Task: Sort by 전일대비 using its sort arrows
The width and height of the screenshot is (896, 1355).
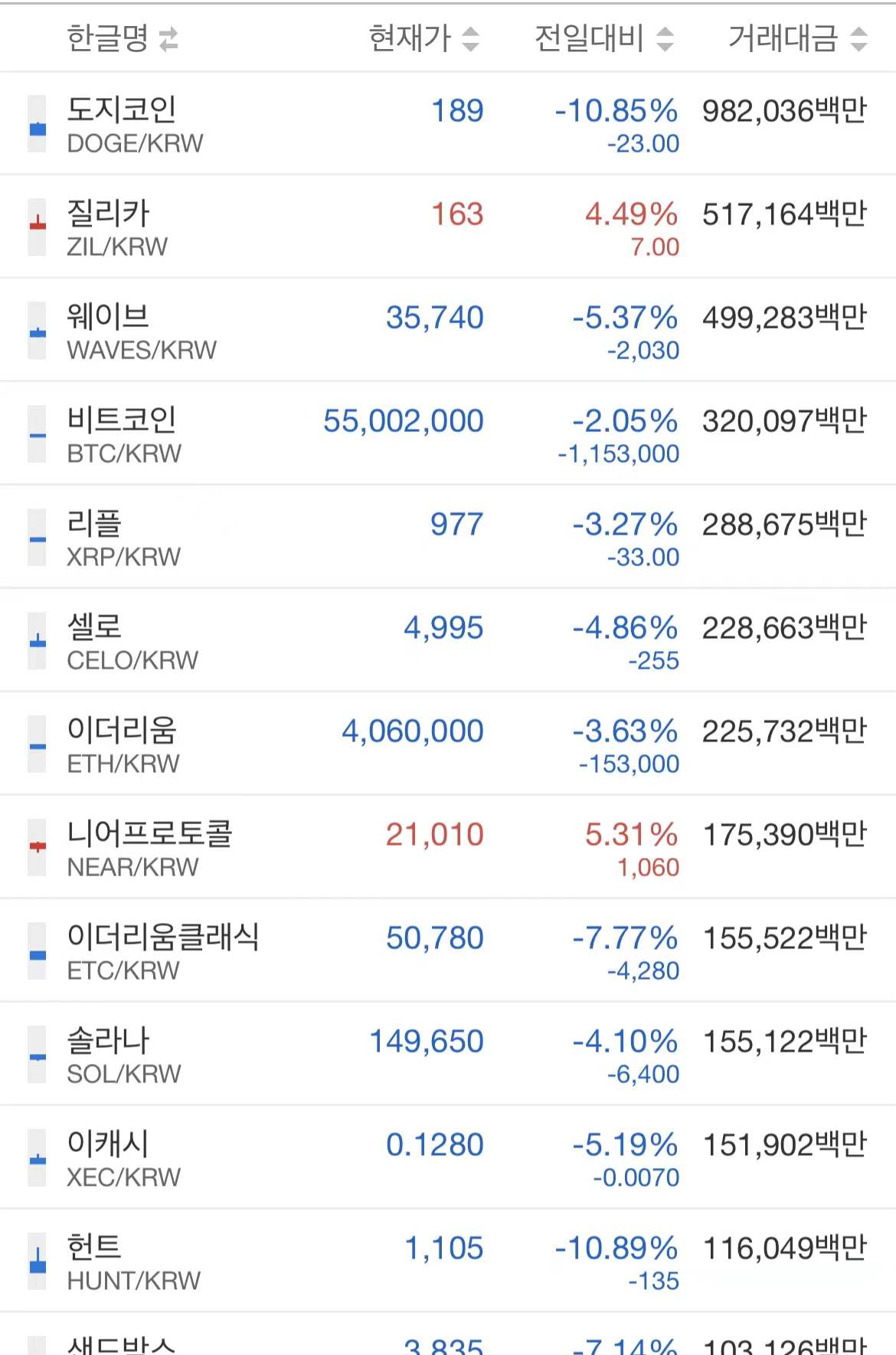Action: point(665,39)
